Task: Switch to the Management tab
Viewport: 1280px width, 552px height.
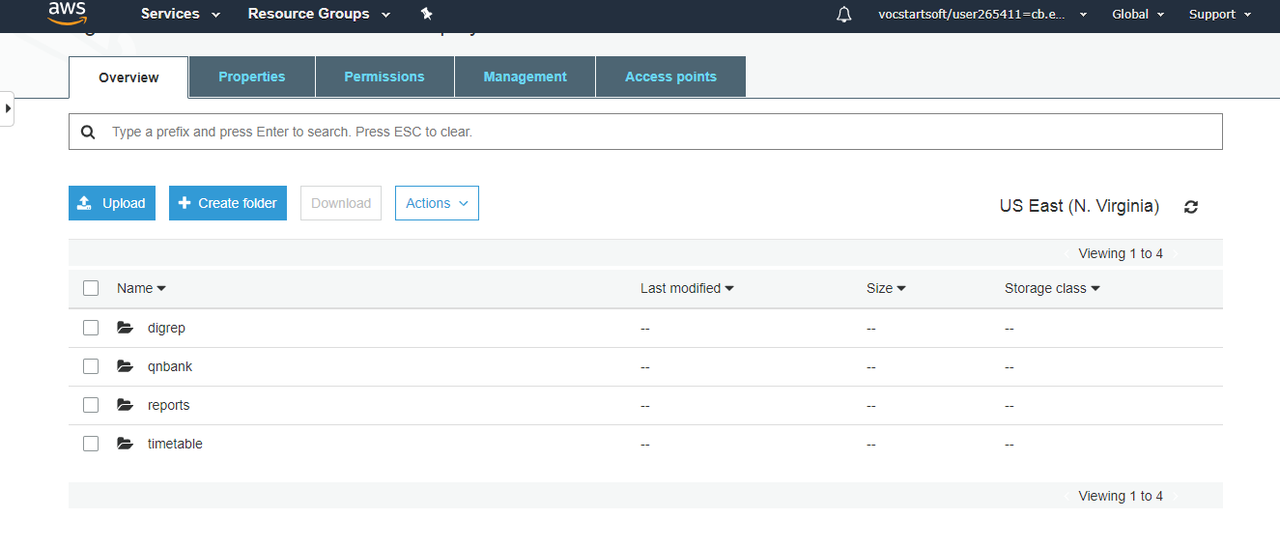Action: click(x=525, y=77)
